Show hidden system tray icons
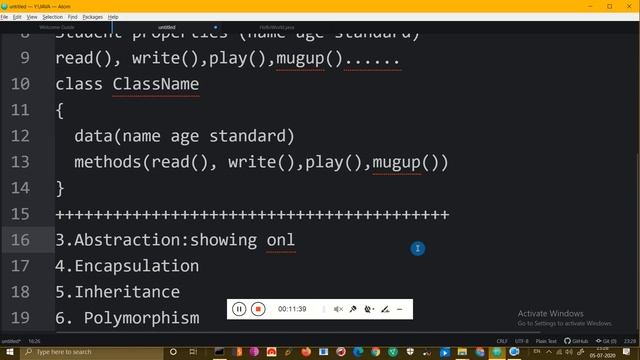640x360 pixels. (x=549, y=352)
